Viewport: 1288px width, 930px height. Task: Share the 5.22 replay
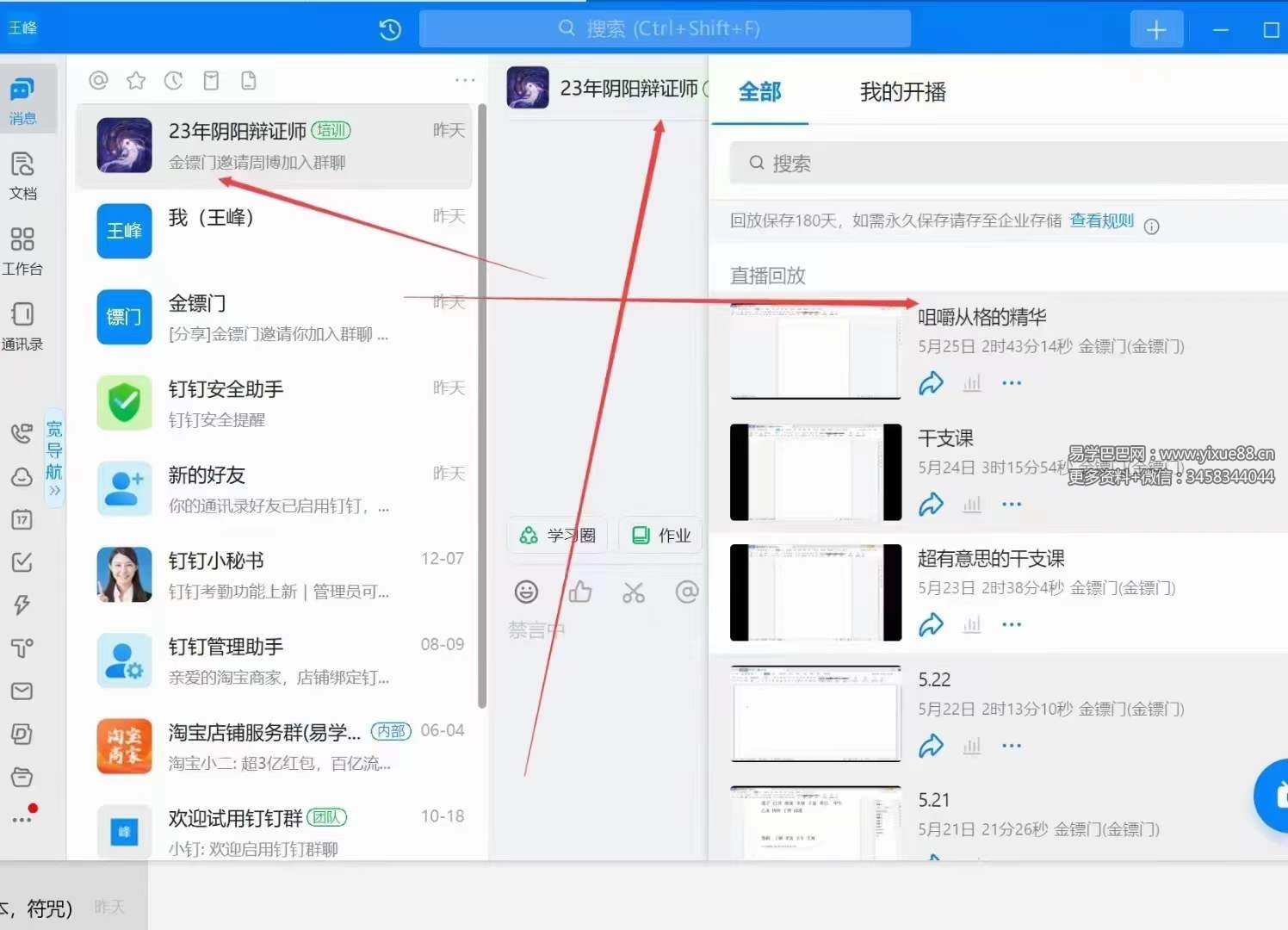[931, 746]
